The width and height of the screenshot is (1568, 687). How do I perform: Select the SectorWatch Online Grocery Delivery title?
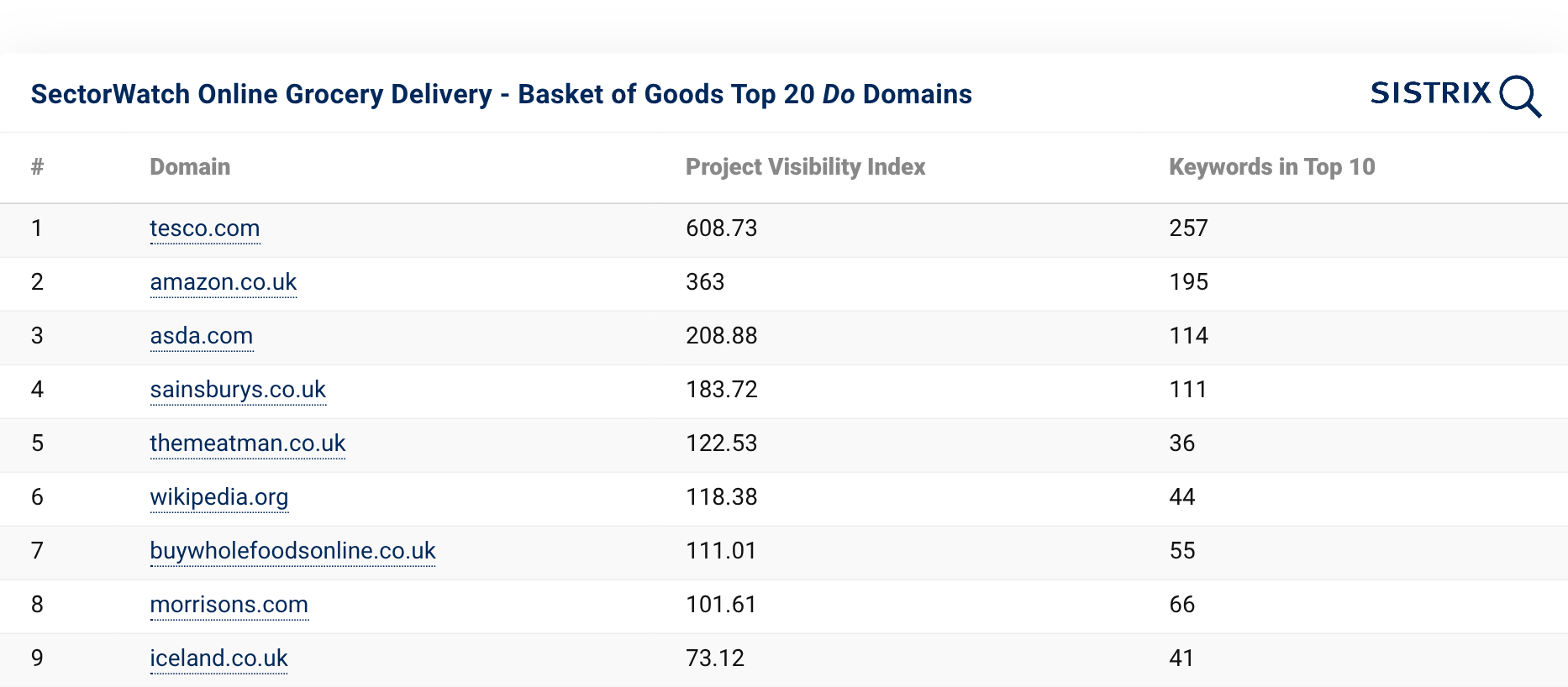[x=502, y=94]
